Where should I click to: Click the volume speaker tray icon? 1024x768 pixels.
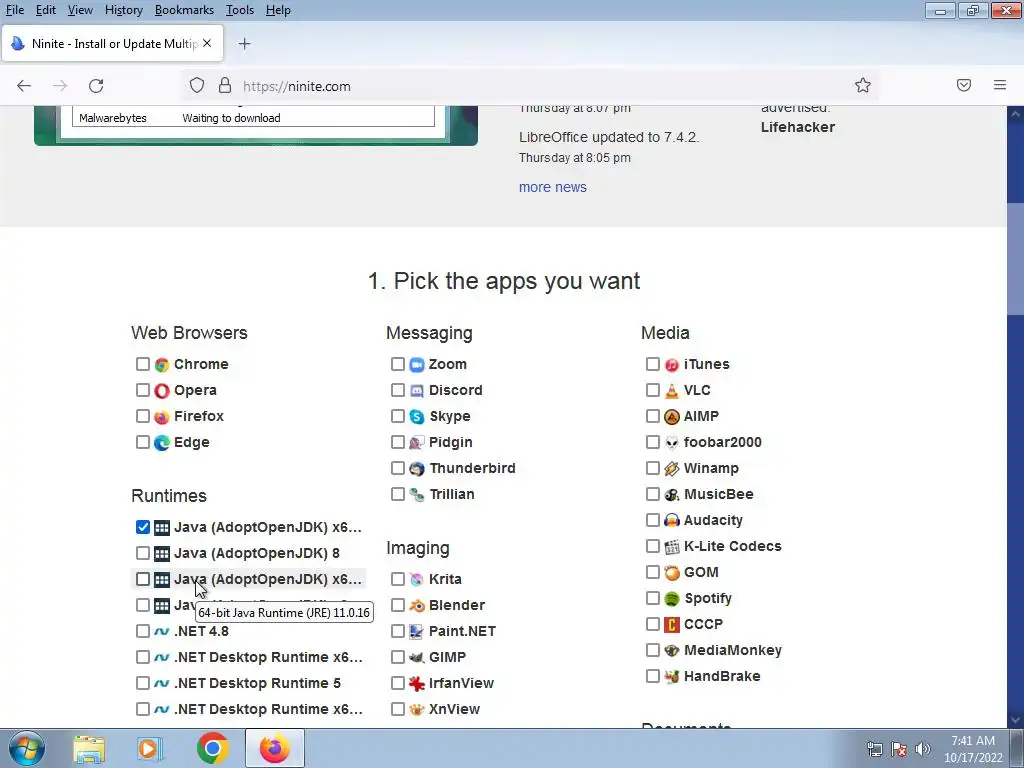tap(923, 749)
